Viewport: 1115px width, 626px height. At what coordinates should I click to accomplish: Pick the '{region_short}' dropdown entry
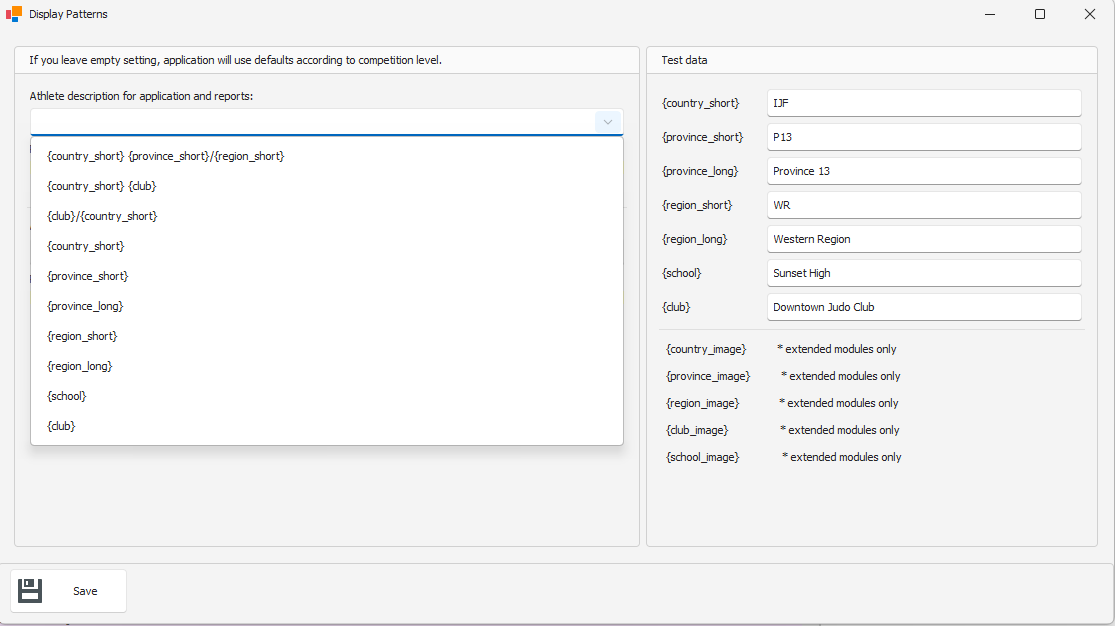[82, 336]
